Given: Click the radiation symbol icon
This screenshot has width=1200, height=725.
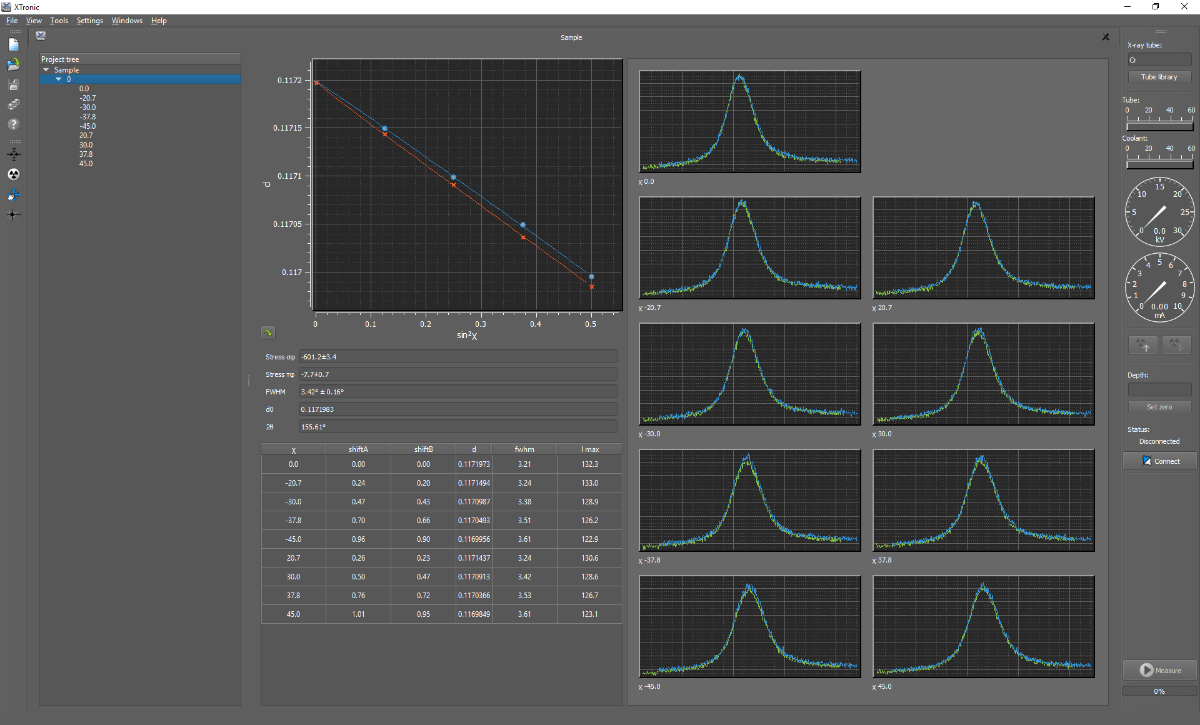Looking at the screenshot, I should [14, 174].
